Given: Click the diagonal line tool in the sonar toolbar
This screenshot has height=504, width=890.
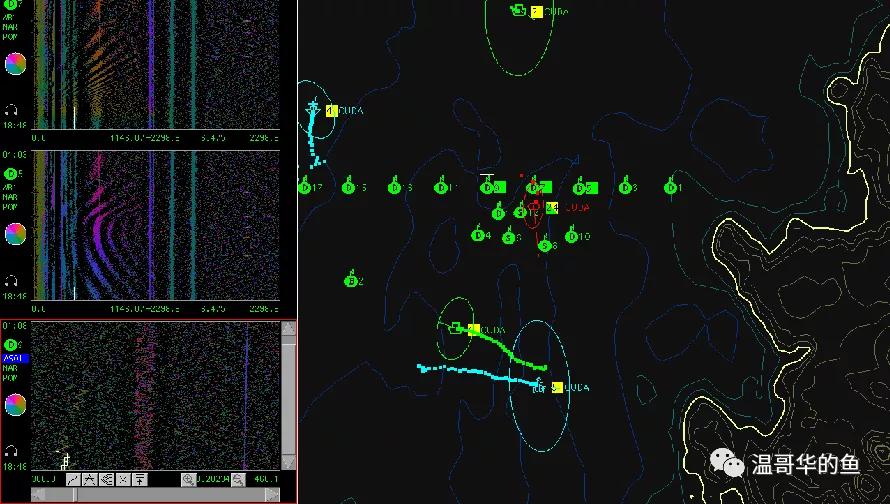Looking at the screenshot, I should (73, 480).
